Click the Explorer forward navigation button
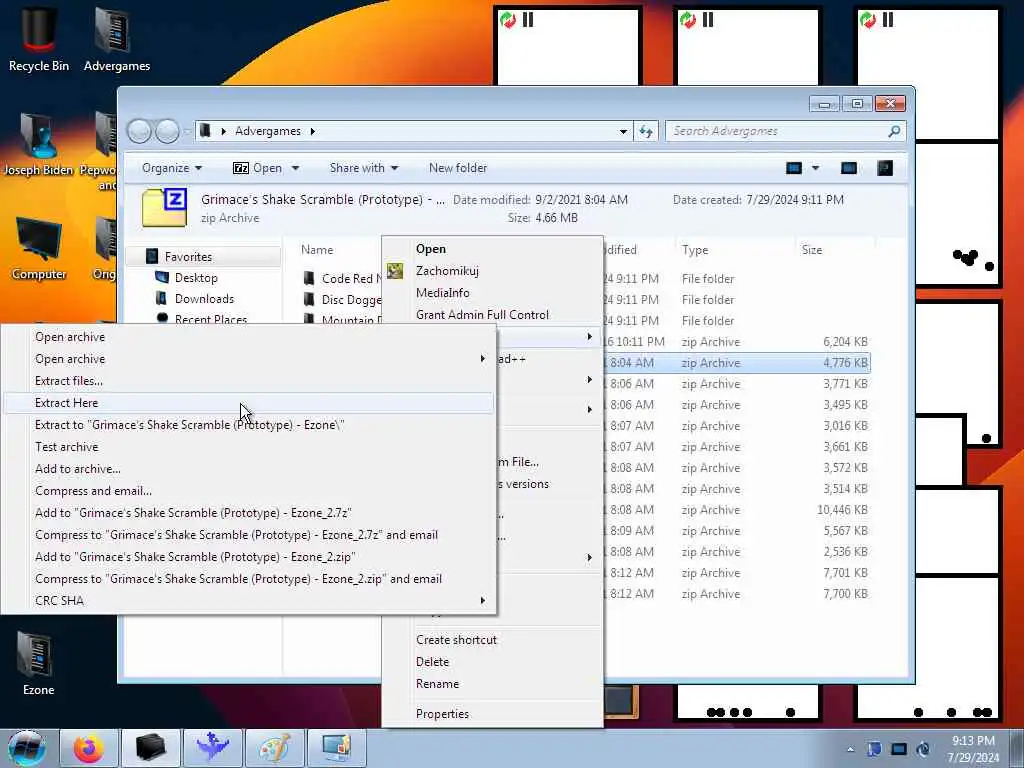This screenshot has width=1024, height=768. (167, 131)
